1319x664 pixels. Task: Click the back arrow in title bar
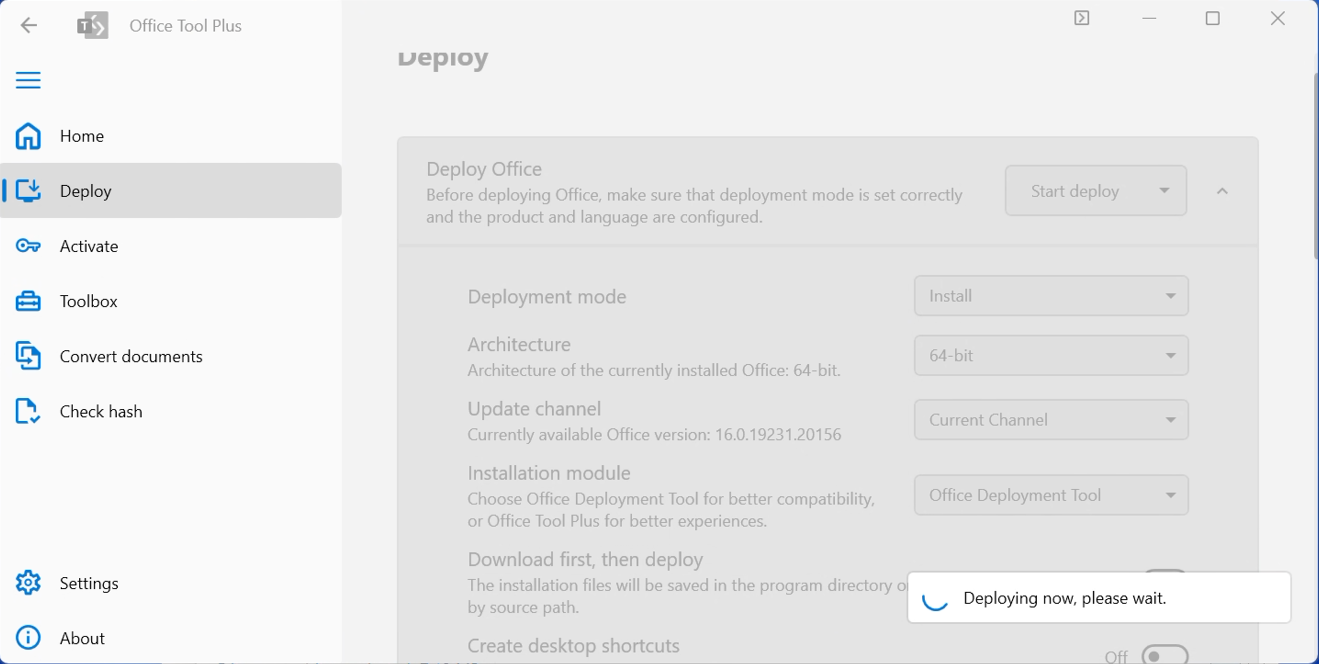29,26
